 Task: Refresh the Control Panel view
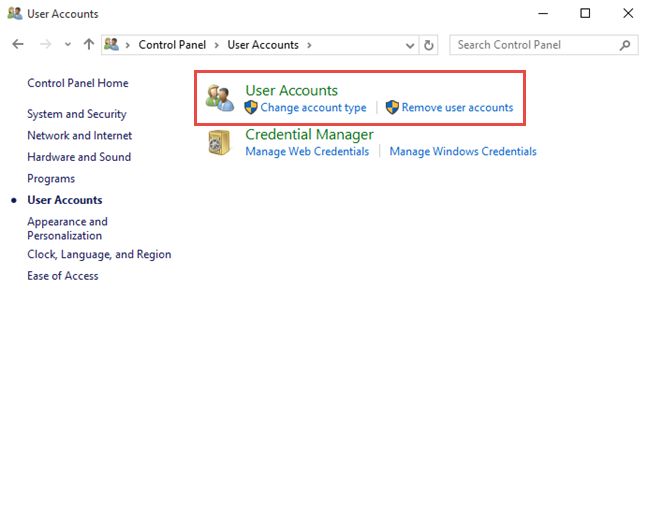429,45
